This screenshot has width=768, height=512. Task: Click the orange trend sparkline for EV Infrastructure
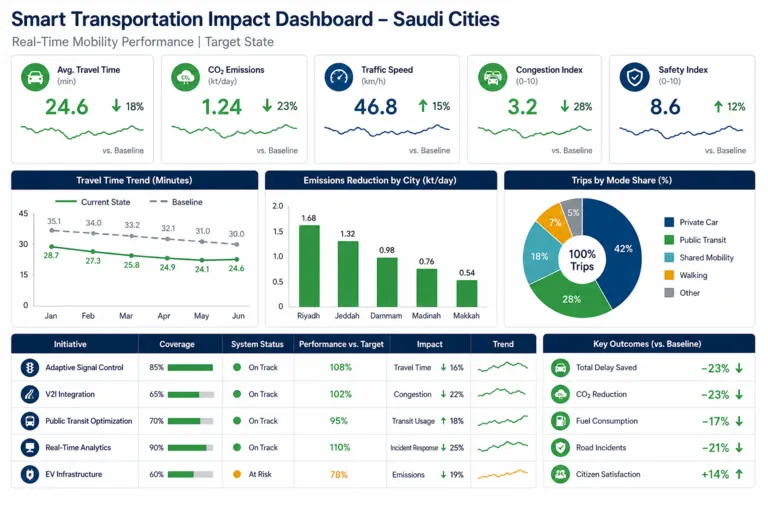click(503, 474)
